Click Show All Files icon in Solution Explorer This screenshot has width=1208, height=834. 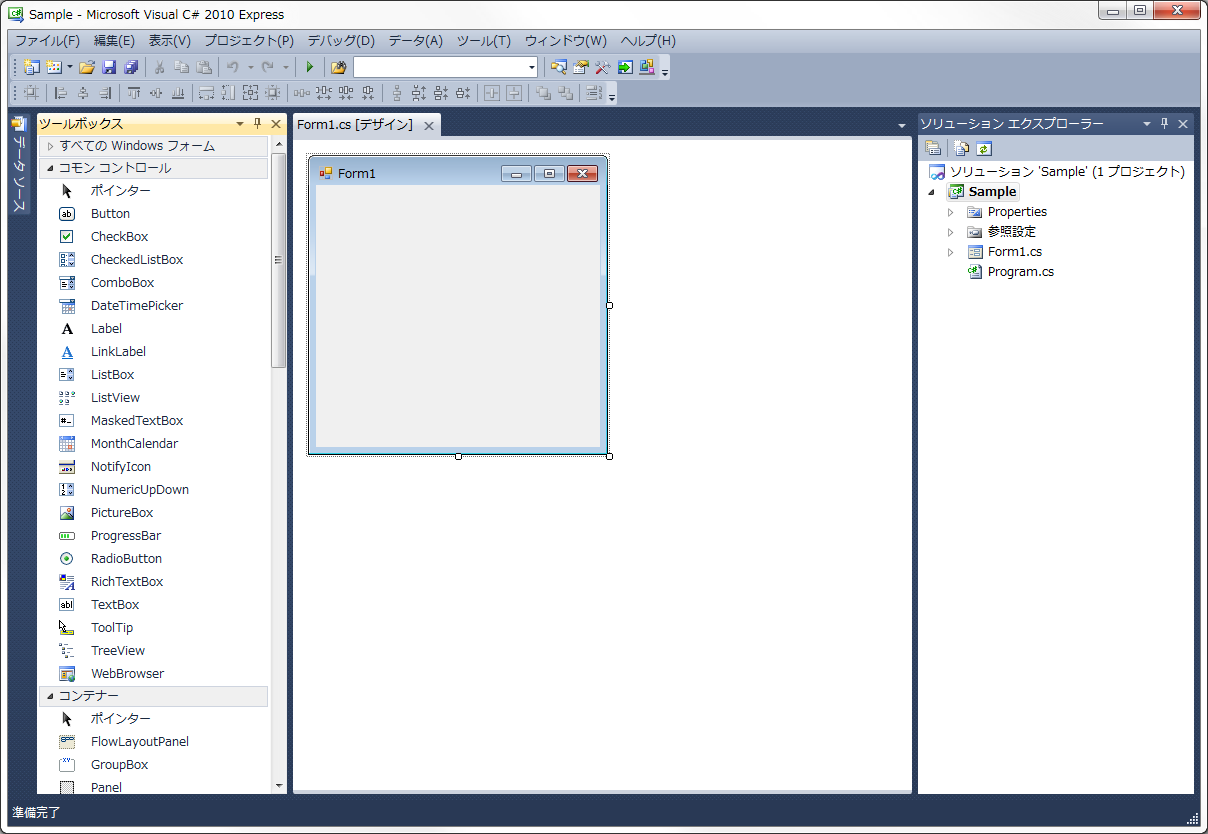point(961,148)
